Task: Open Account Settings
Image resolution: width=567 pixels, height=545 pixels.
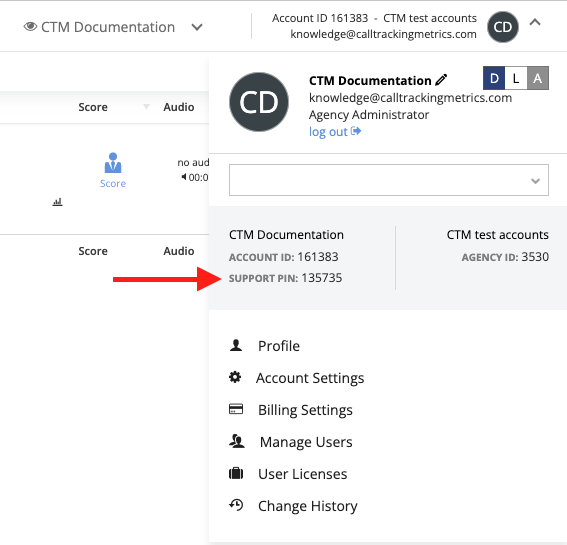Action: pyautogui.click(x=310, y=378)
